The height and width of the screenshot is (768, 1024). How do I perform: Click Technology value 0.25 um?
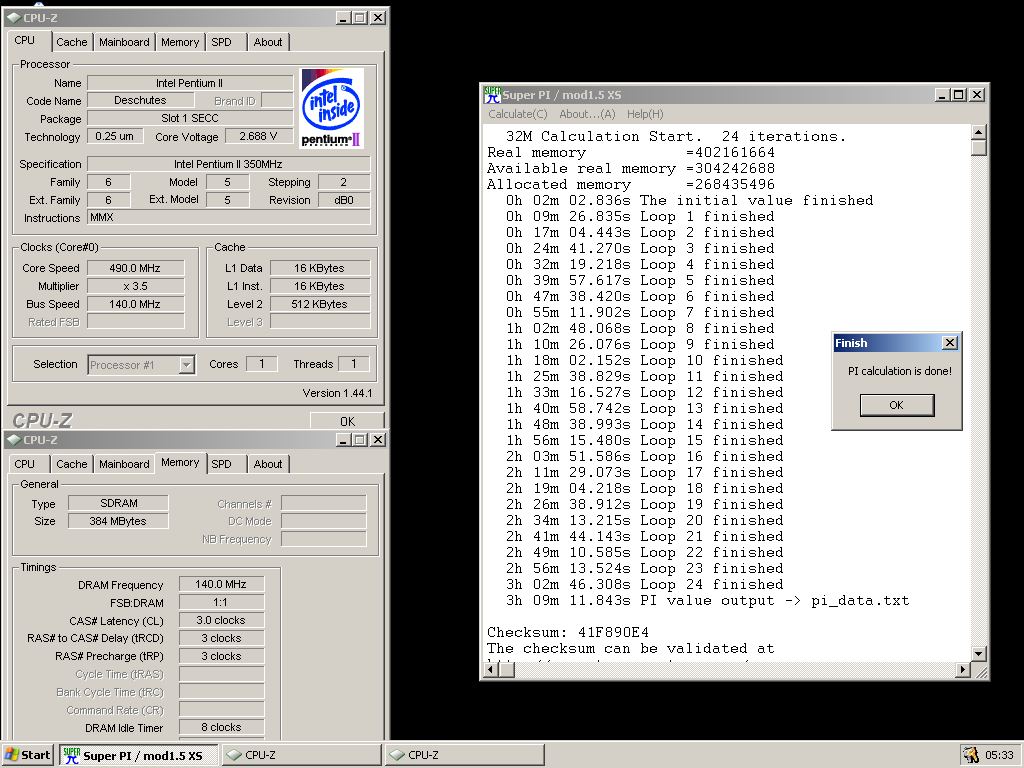coord(114,136)
